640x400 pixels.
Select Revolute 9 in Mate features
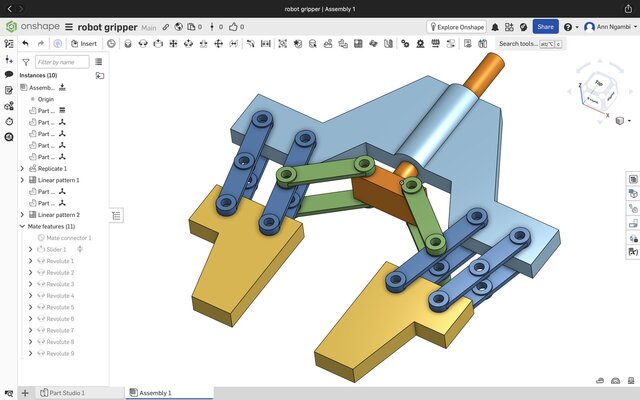coord(60,353)
